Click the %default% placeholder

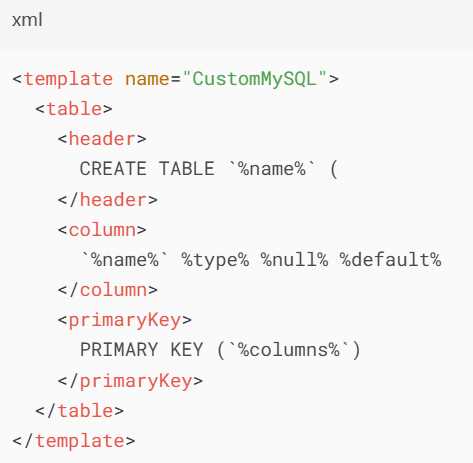[390, 260]
